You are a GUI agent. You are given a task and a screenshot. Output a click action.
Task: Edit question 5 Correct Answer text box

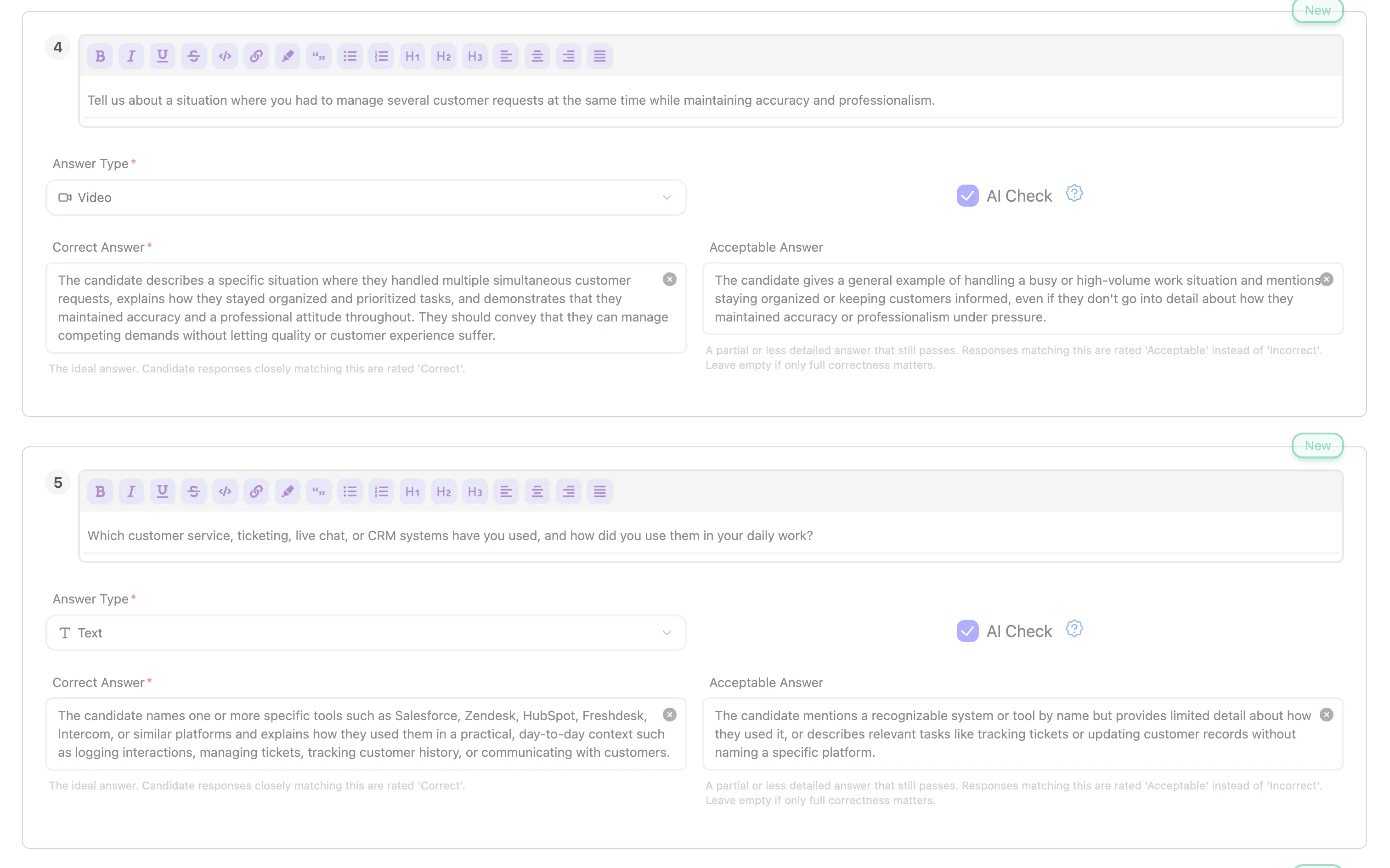(366, 734)
